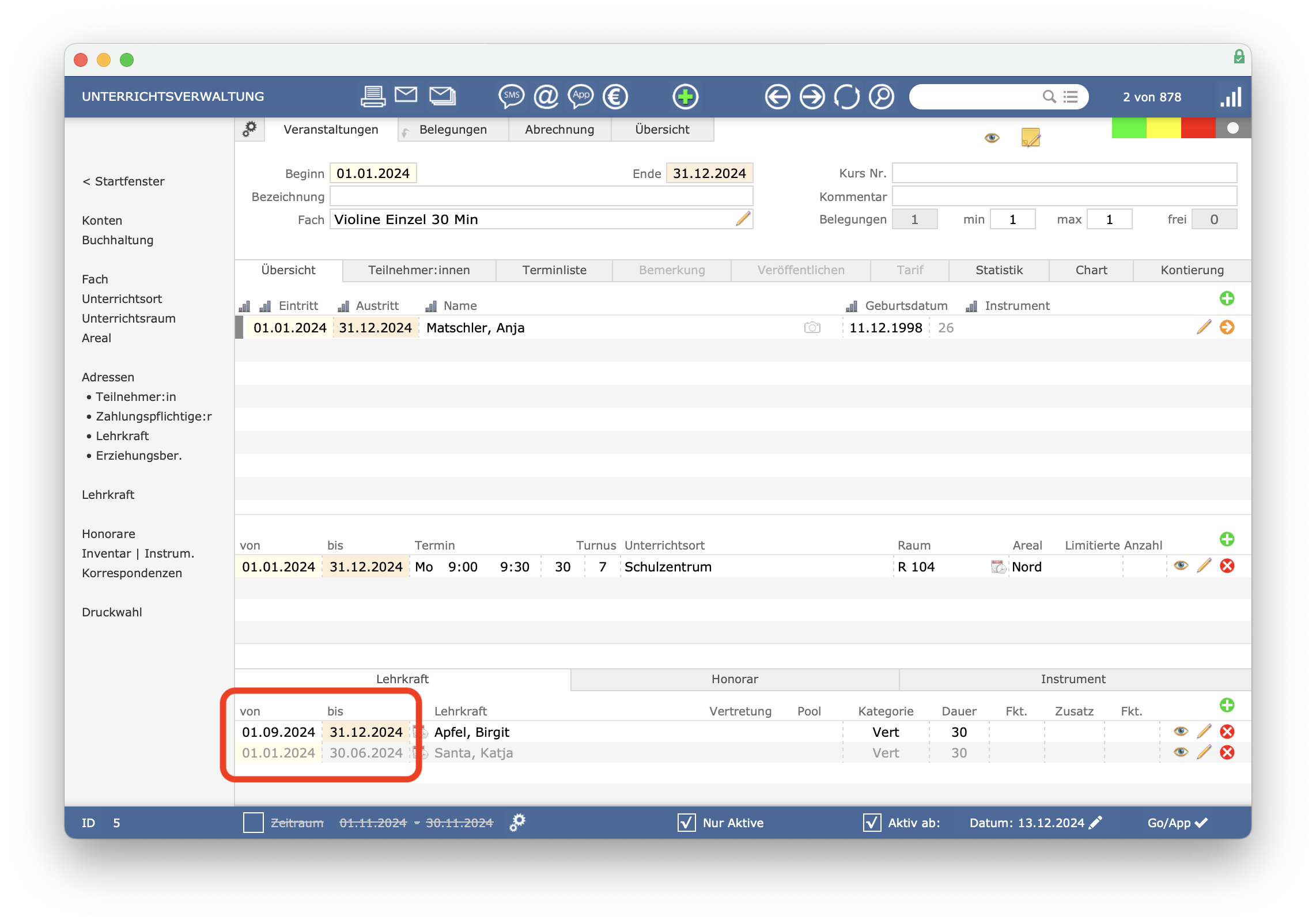This screenshot has width=1316, height=924.
Task: Open Zeitraum settings gear in footer
Action: (517, 822)
